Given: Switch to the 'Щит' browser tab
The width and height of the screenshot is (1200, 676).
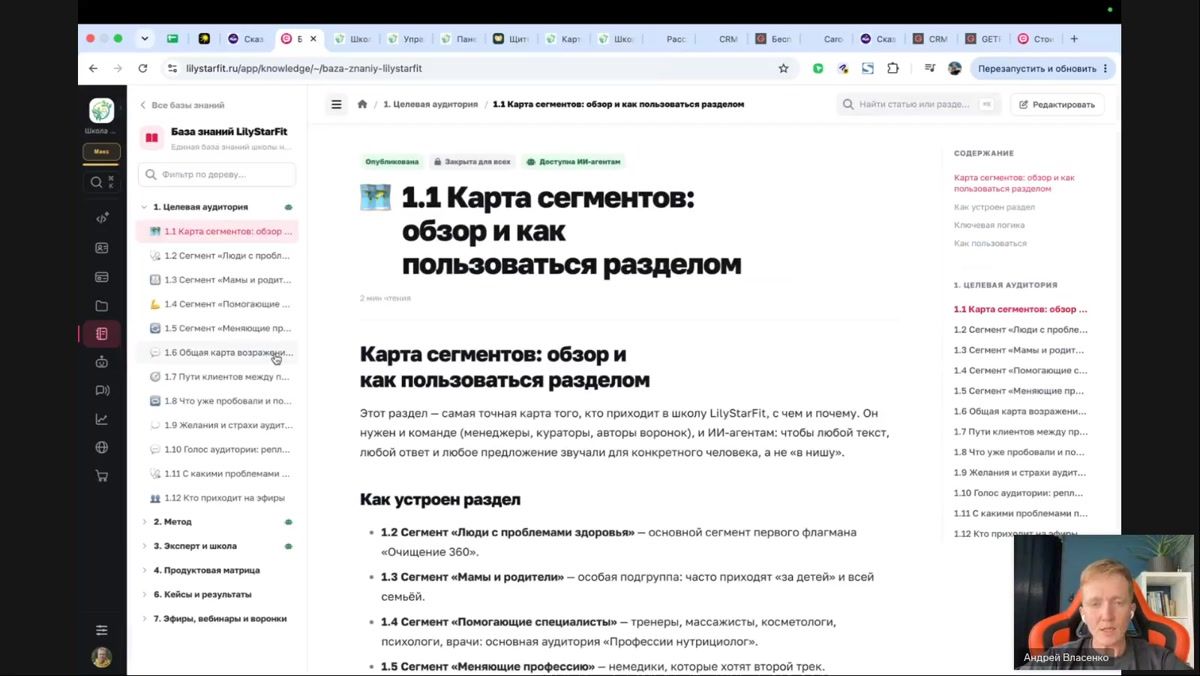Looking at the screenshot, I should pyautogui.click(x=512, y=39).
